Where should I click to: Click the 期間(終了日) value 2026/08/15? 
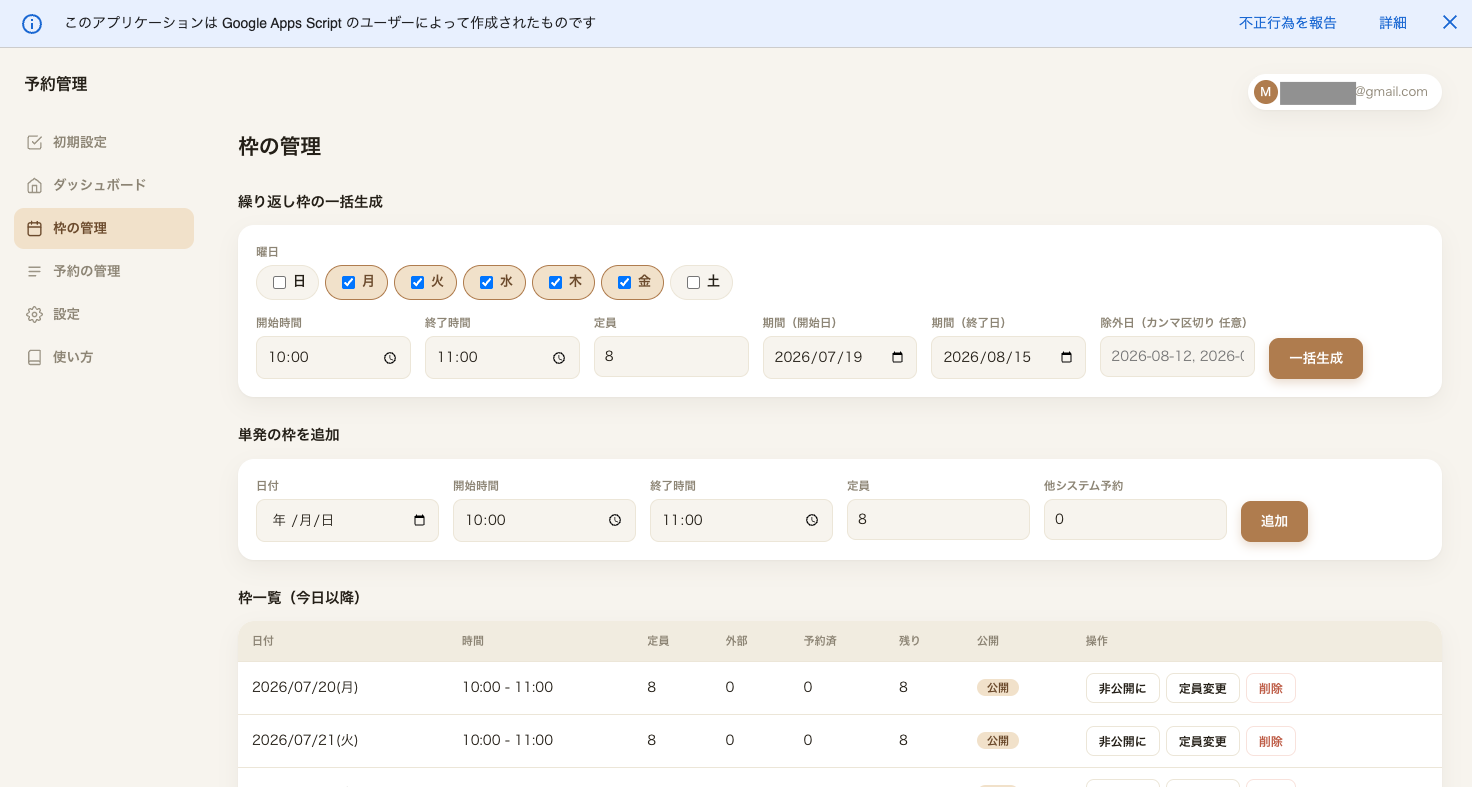[987, 357]
